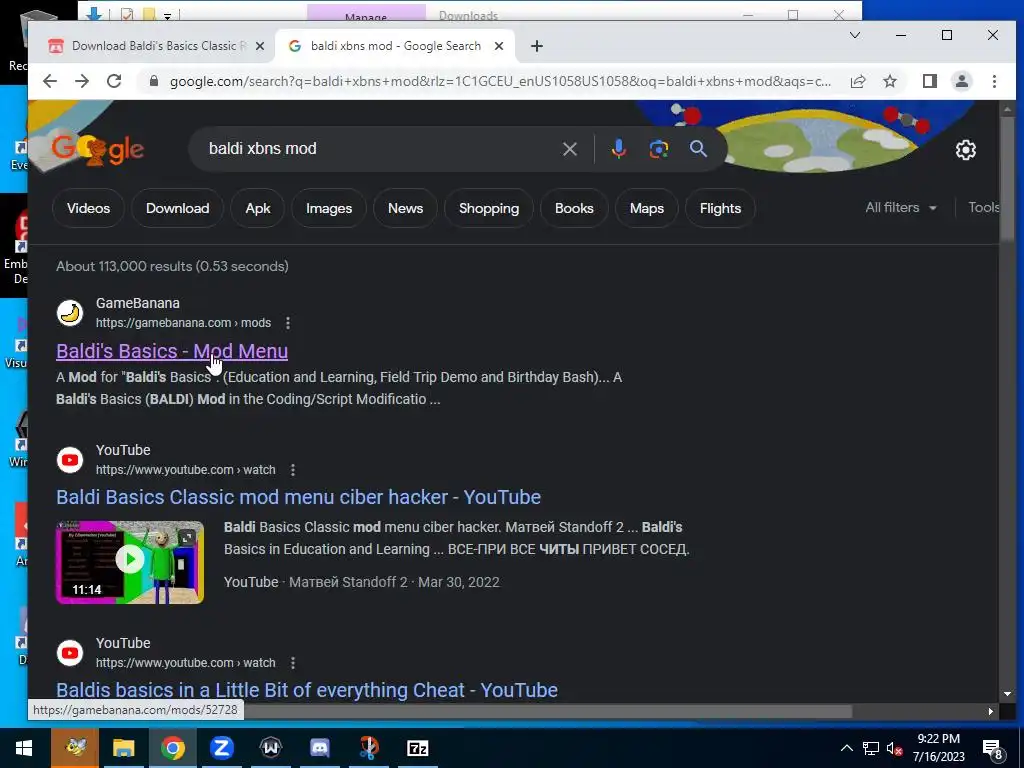Filter results by Videos
The image size is (1024, 768).
click(88, 208)
